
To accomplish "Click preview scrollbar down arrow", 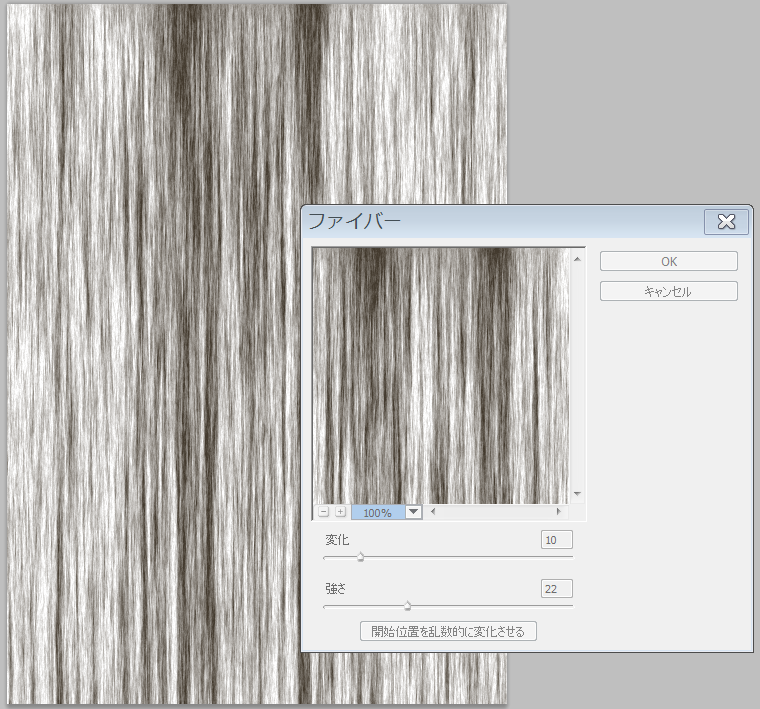I will click(x=577, y=494).
